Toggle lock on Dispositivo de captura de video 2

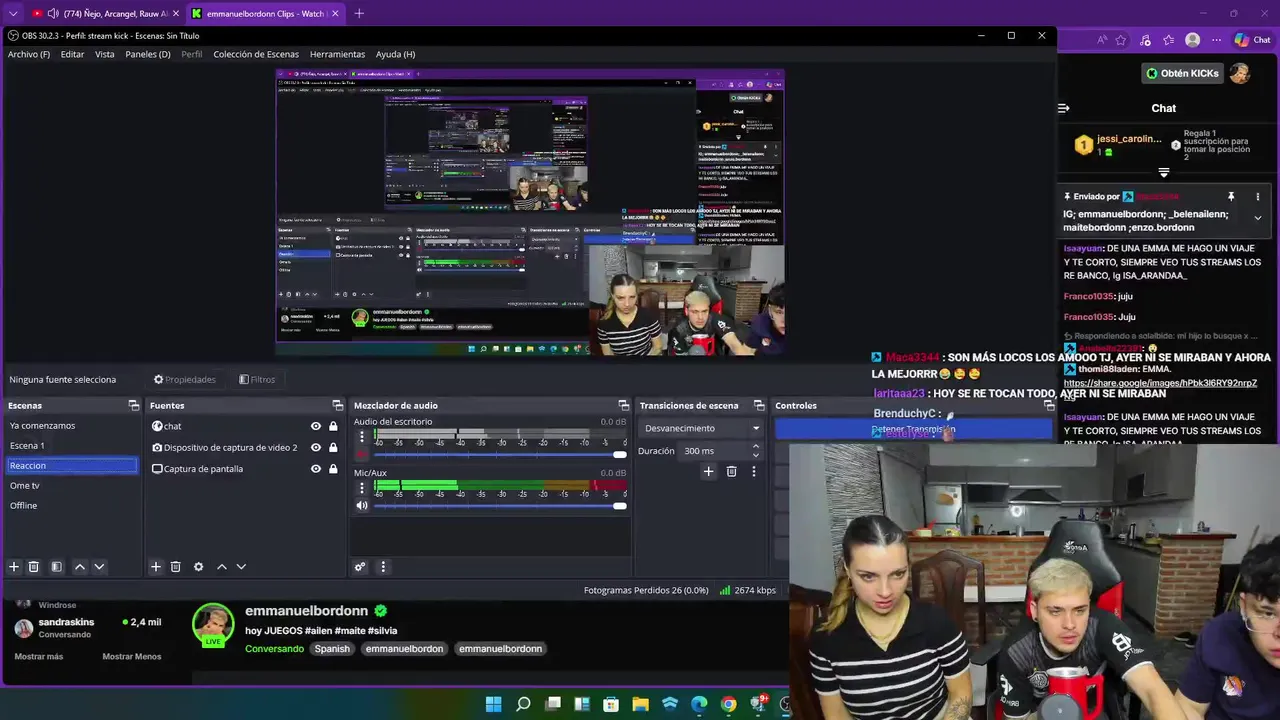333,447
